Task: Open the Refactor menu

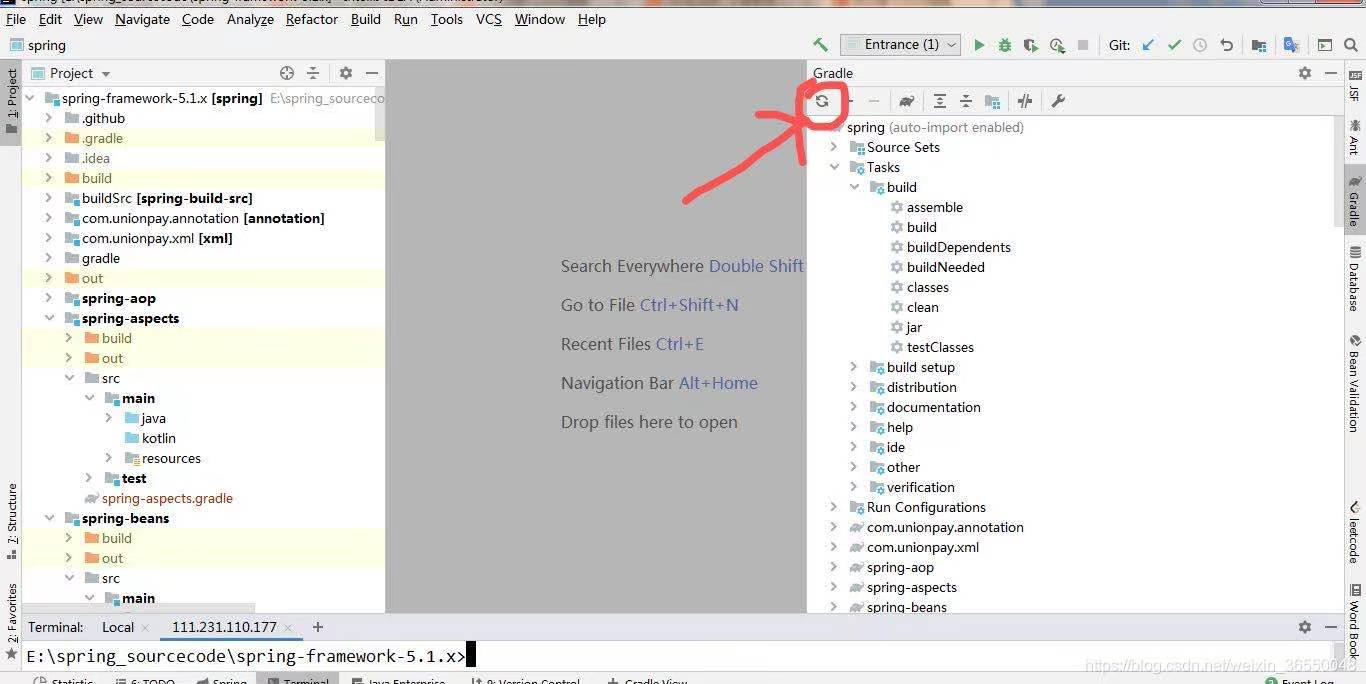Action: (x=312, y=19)
